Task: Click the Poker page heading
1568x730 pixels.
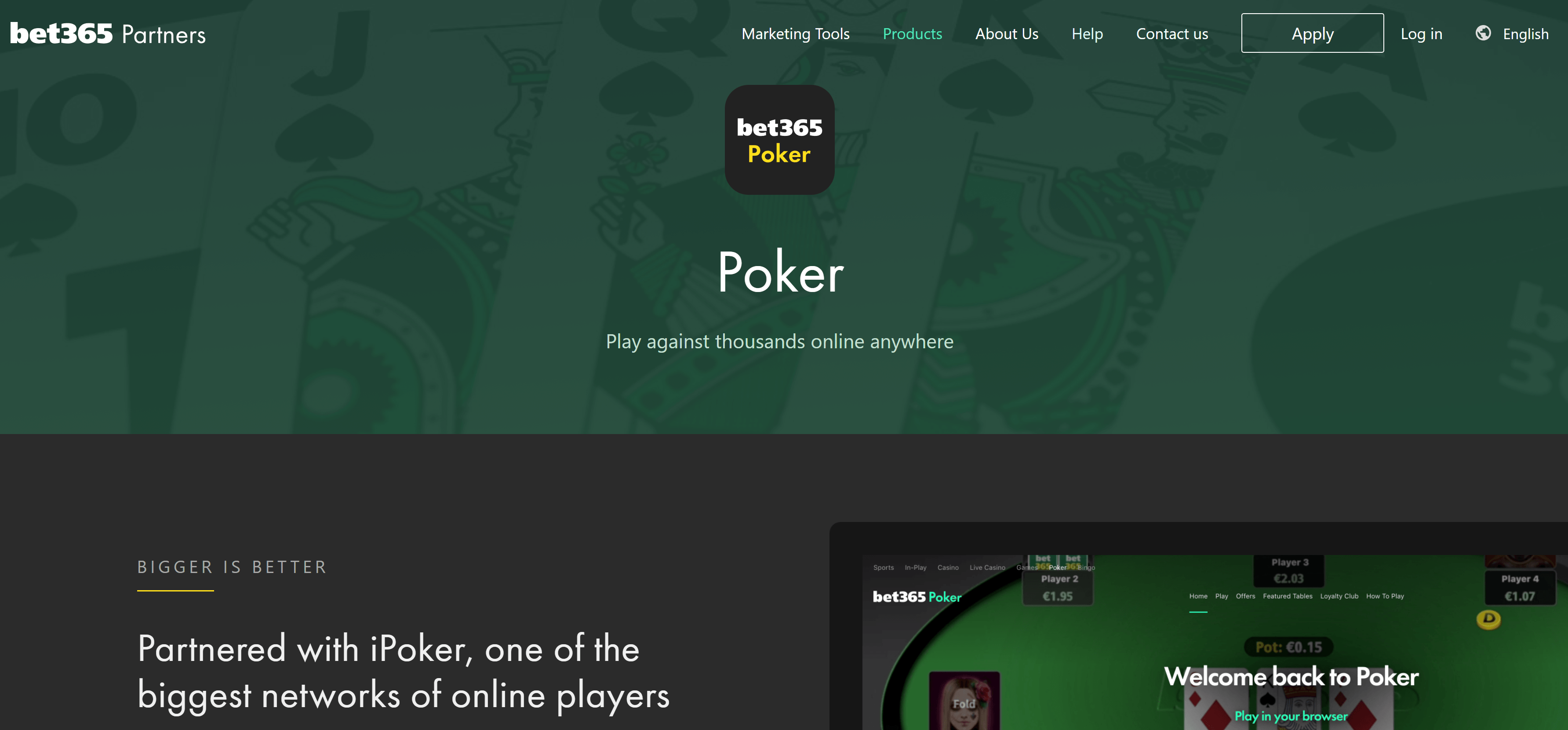Action: [x=780, y=272]
